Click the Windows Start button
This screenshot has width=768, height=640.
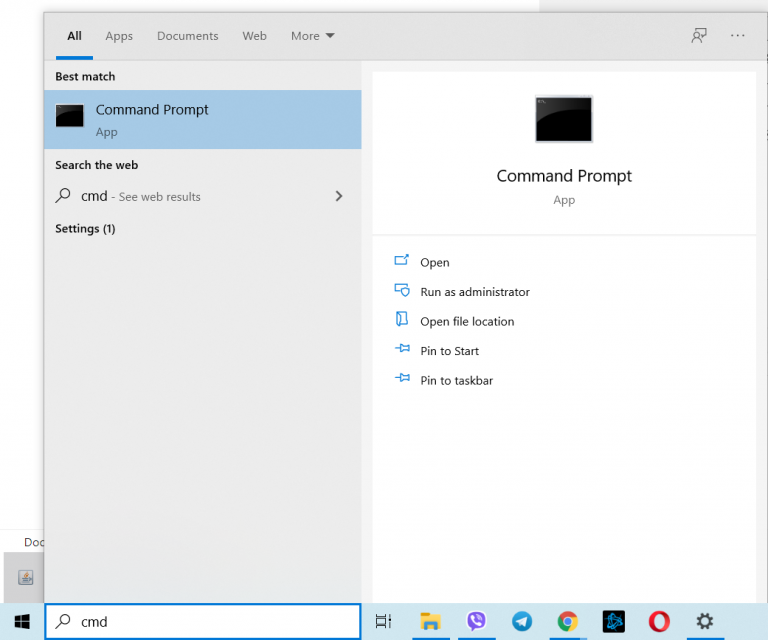(22, 621)
